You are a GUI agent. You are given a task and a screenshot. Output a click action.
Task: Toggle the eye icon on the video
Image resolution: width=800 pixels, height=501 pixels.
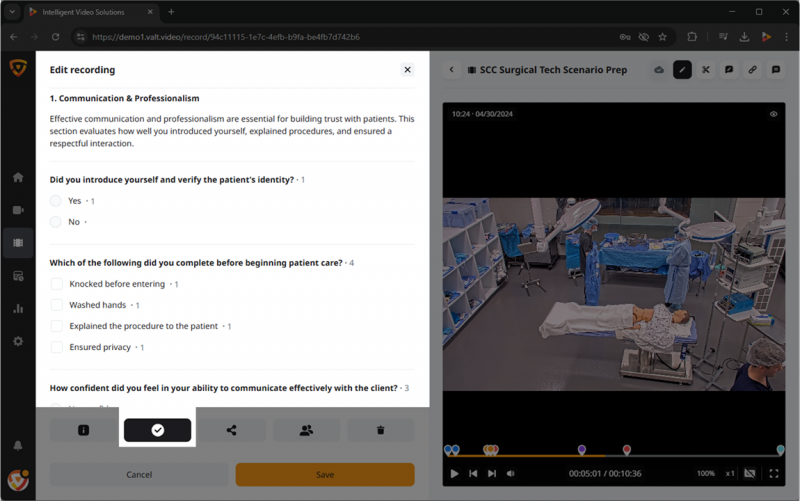[x=773, y=114]
